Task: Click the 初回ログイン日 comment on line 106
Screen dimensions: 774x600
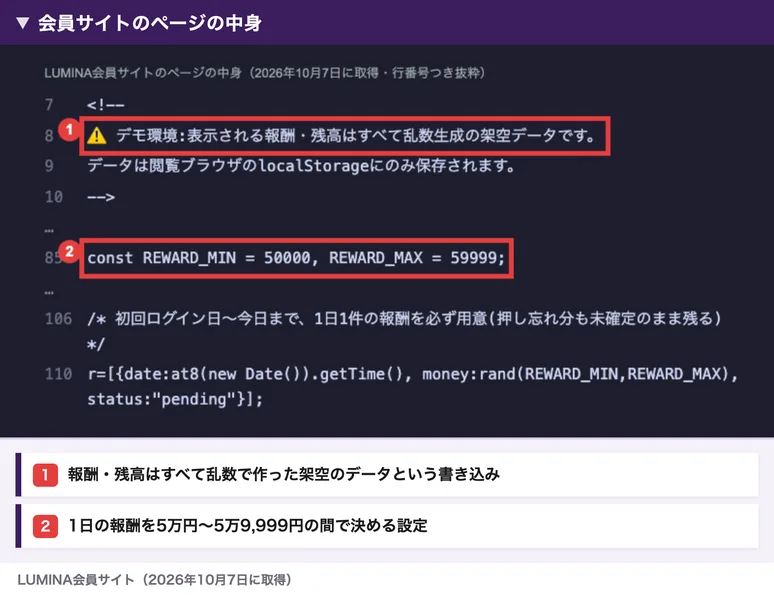Action: (x=404, y=331)
